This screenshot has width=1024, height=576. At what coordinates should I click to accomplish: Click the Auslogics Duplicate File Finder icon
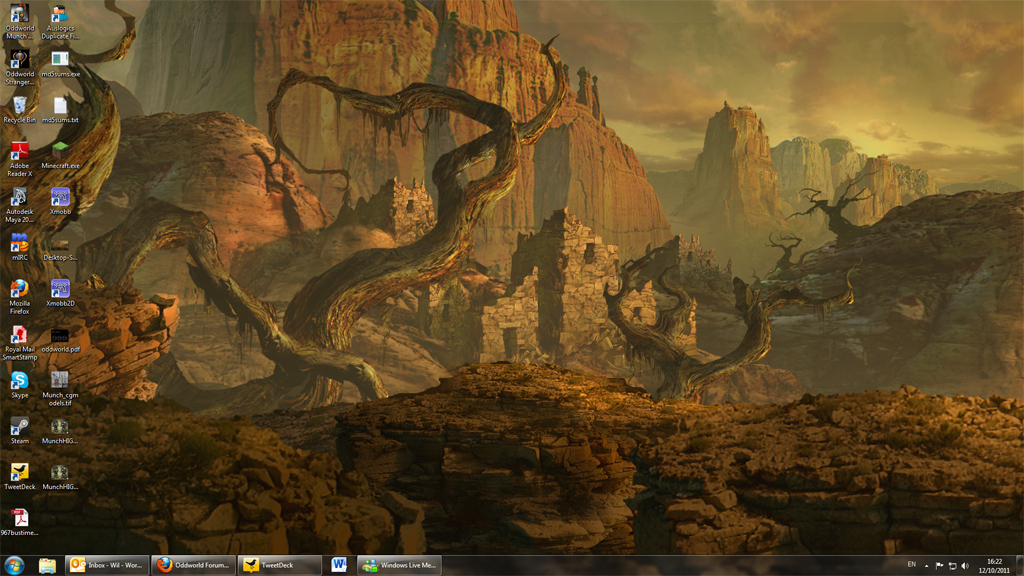(60, 15)
